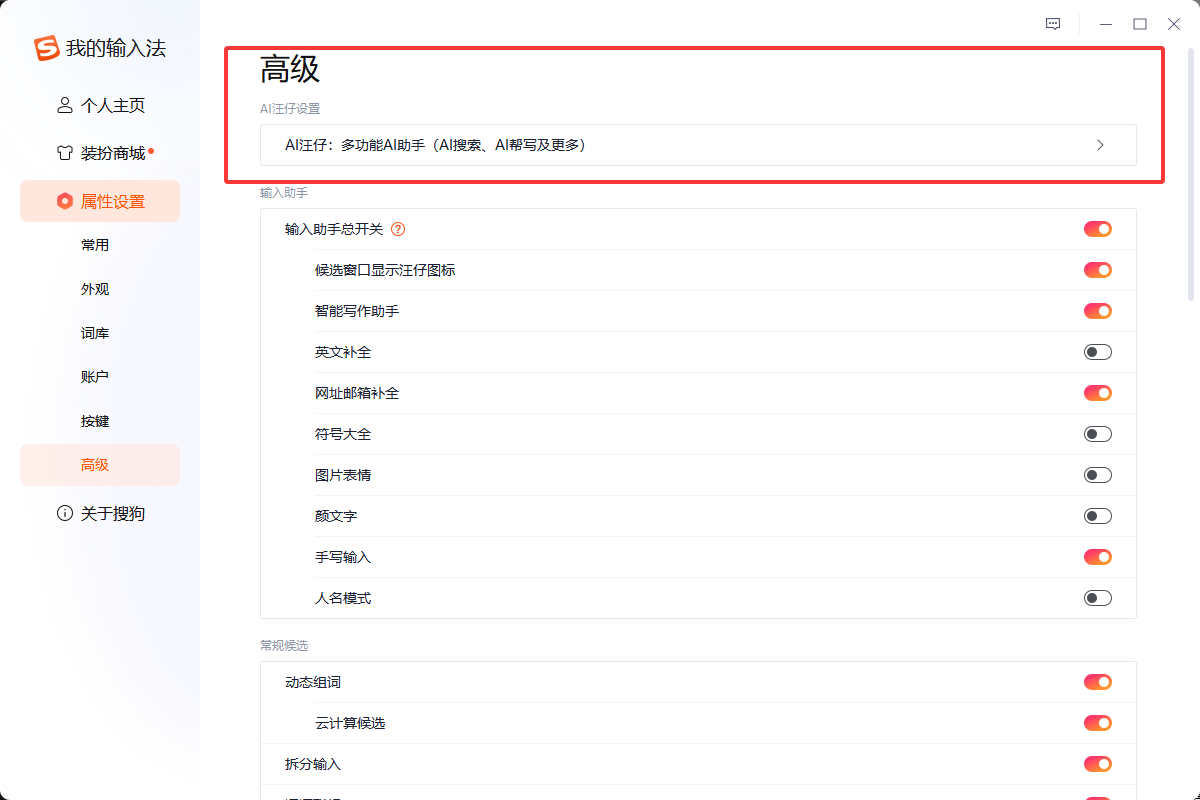Turn on the 符号大全 switch

[1097, 434]
